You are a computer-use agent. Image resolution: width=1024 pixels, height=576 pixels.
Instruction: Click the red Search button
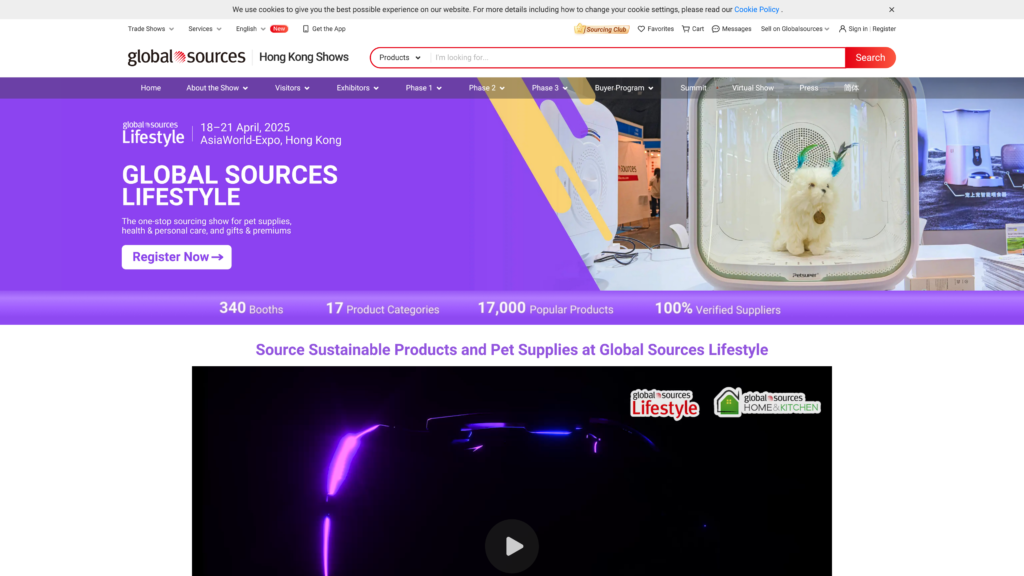tap(870, 57)
